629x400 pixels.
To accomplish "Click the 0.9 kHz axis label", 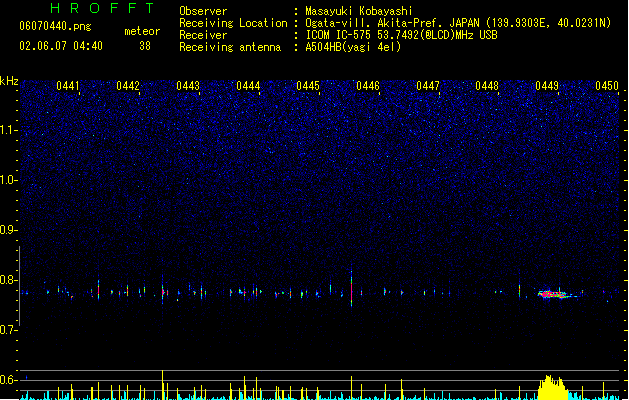I will tap(8, 230).
